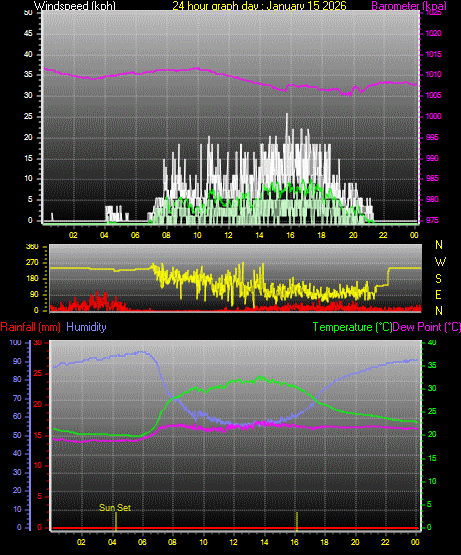Viewport: 461px width, 555px height.
Task: Click the '975' barometer axis value
Action: 432,220
